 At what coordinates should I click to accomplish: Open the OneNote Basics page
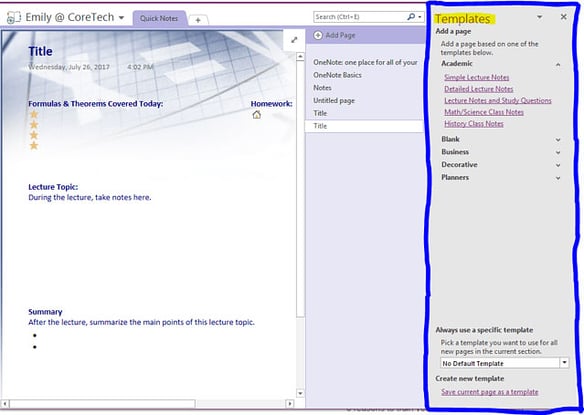coord(337,75)
